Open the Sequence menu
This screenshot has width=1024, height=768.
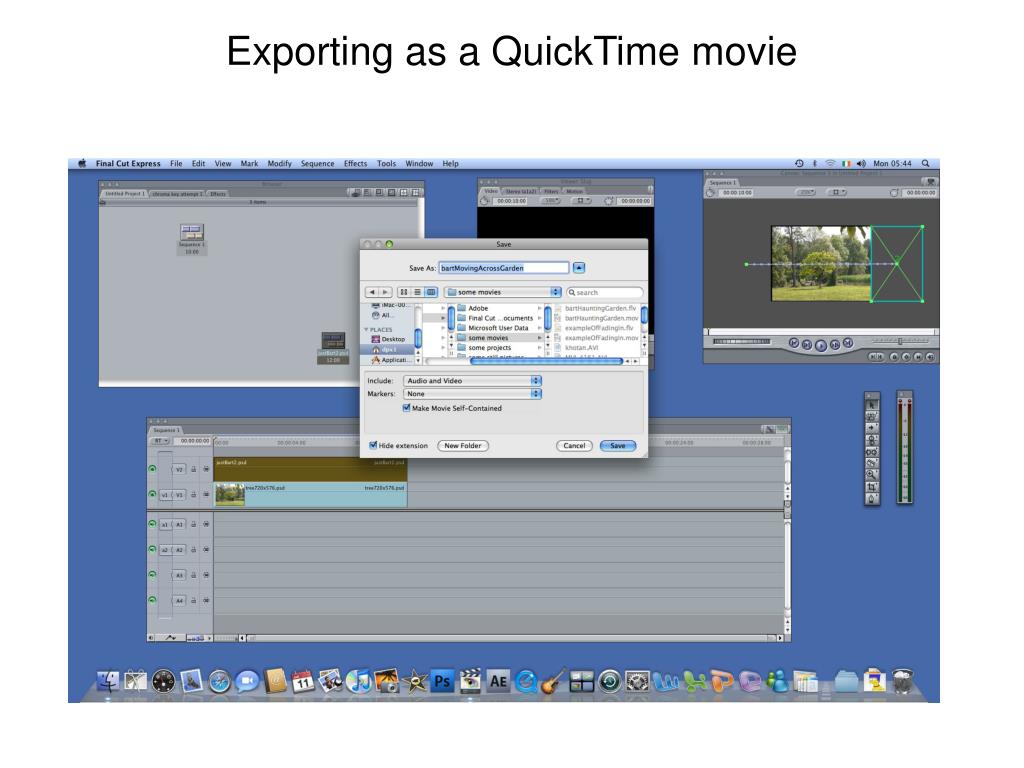coord(317,163)
